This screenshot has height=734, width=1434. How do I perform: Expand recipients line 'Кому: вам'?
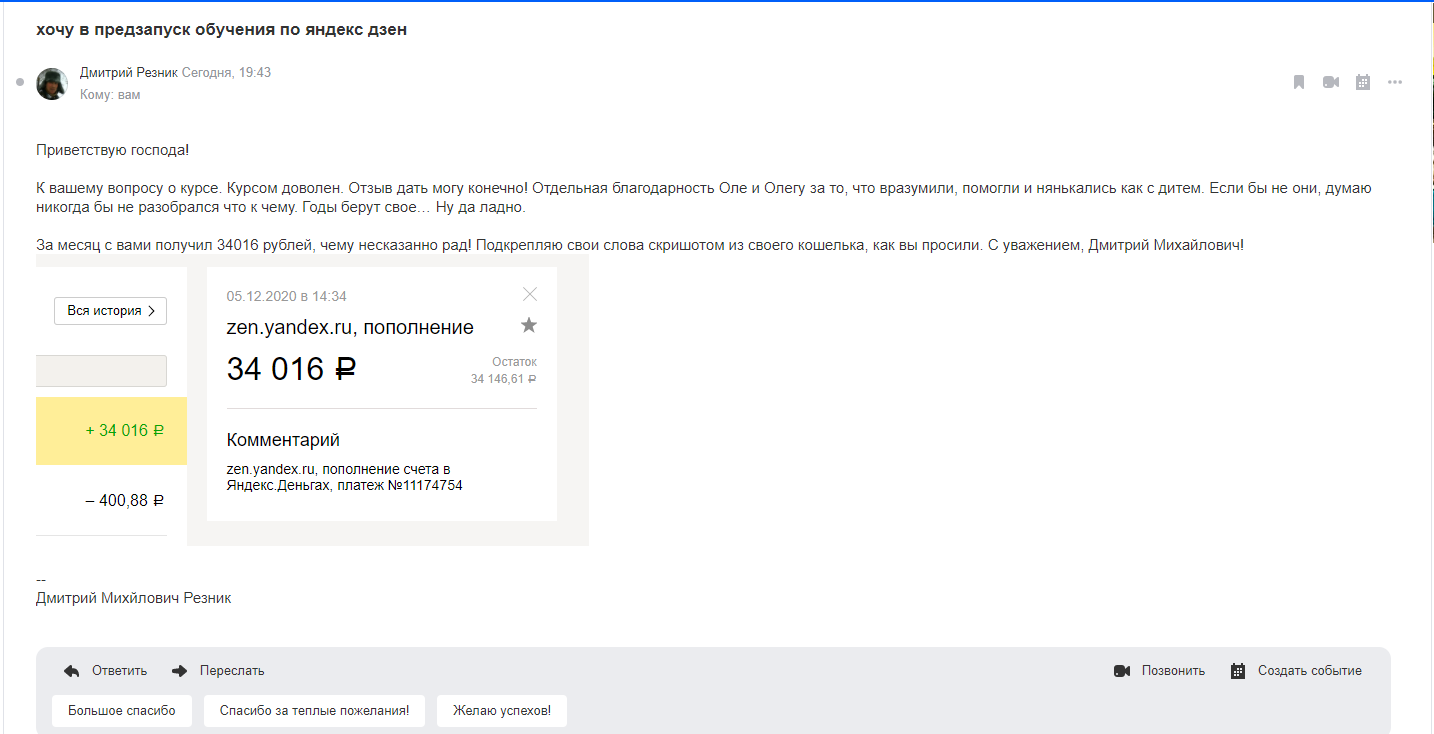110,95
